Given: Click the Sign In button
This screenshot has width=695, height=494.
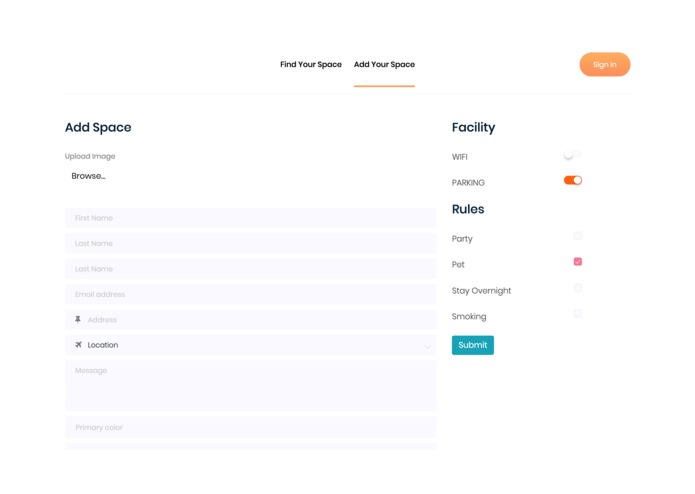Looking at the screenshot, I should tap(605, 65).
